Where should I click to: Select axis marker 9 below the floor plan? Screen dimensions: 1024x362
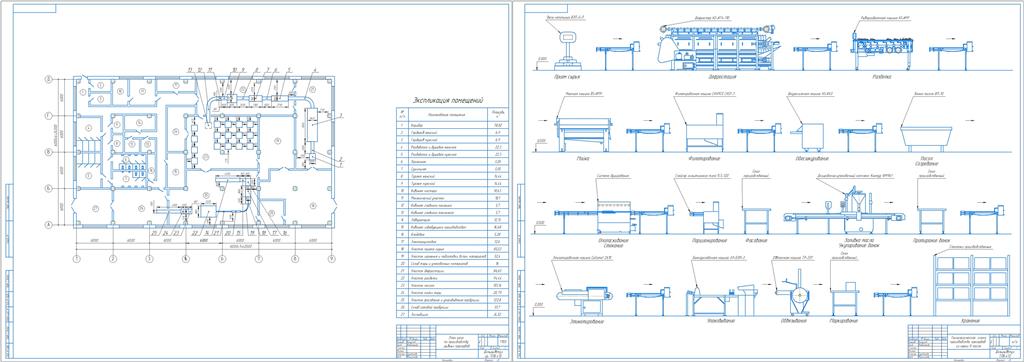(332, 259)
